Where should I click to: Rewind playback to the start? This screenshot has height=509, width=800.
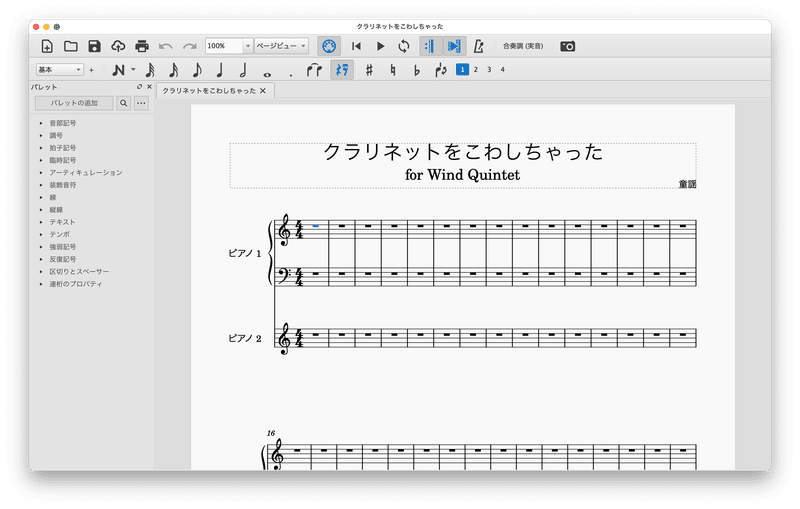356,46
